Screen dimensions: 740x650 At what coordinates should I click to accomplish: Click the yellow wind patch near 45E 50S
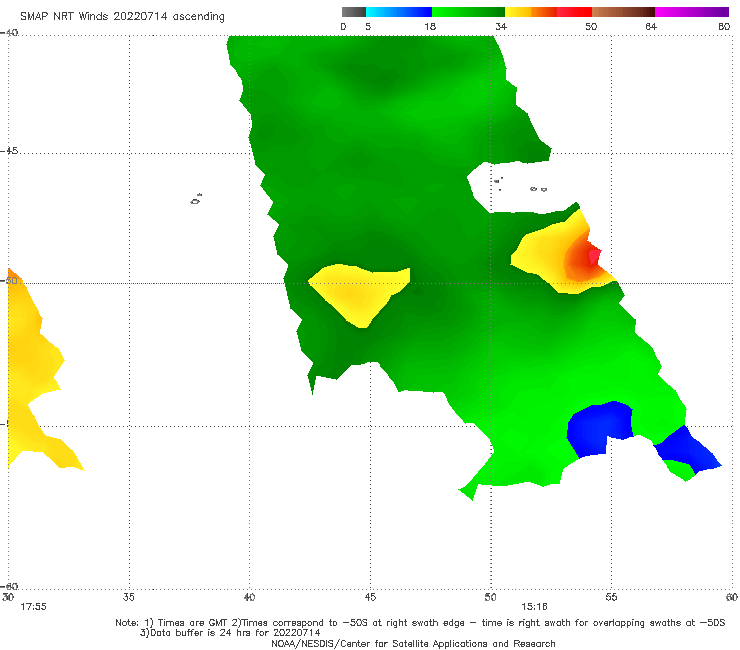click(x=359, y=295)
